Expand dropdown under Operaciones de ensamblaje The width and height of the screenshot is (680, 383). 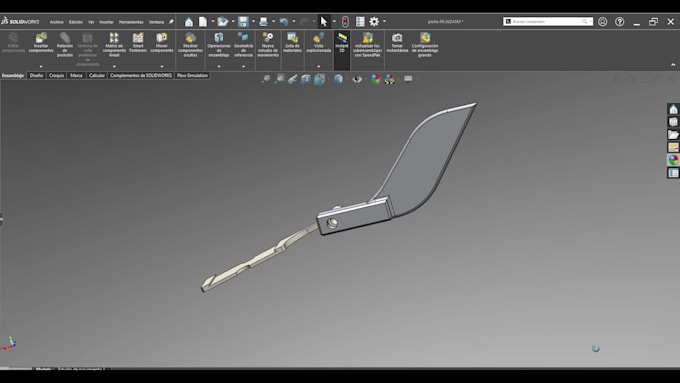[219, 66]
